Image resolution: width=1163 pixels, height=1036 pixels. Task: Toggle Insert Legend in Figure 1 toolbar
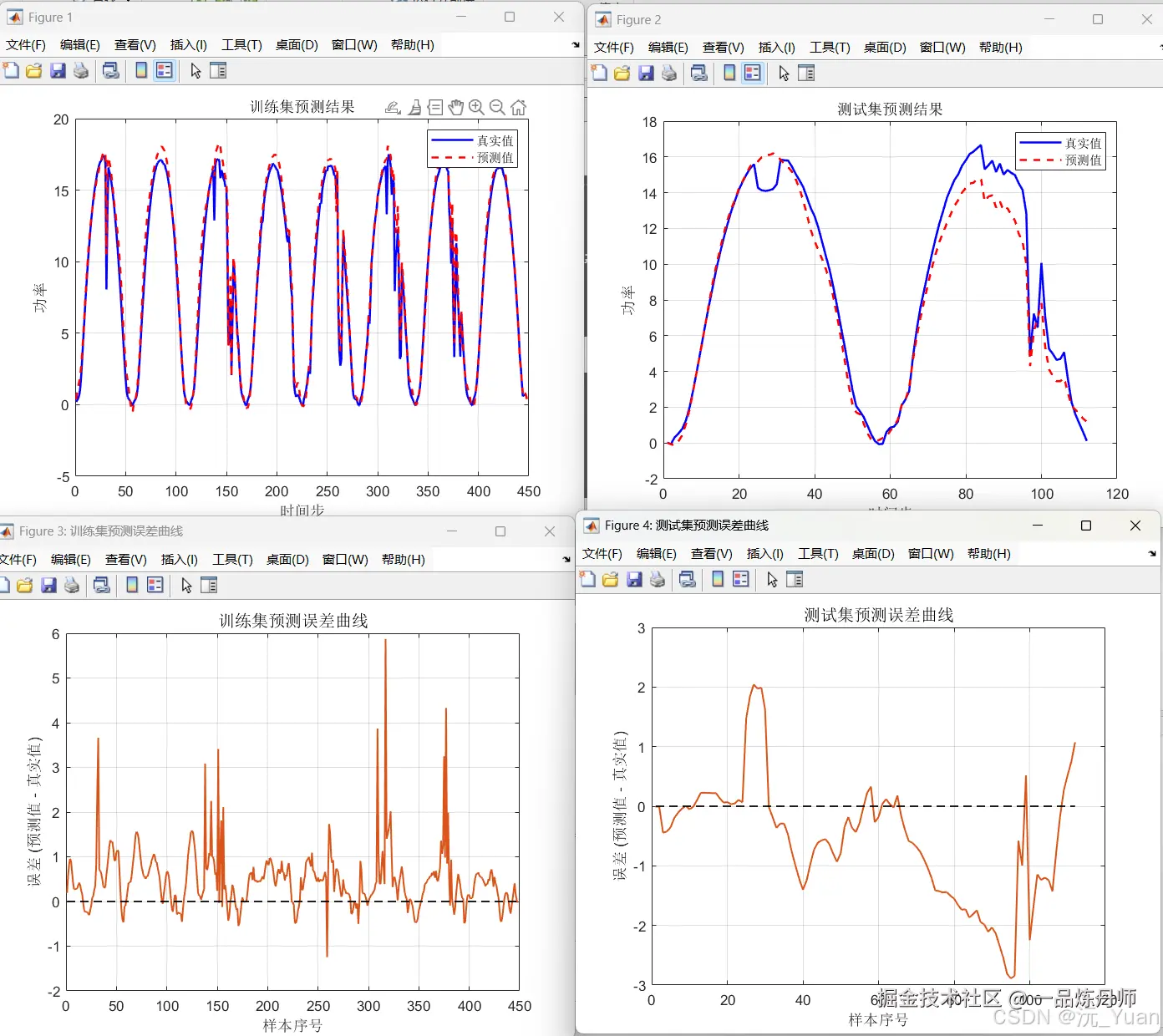click(165, 71)
